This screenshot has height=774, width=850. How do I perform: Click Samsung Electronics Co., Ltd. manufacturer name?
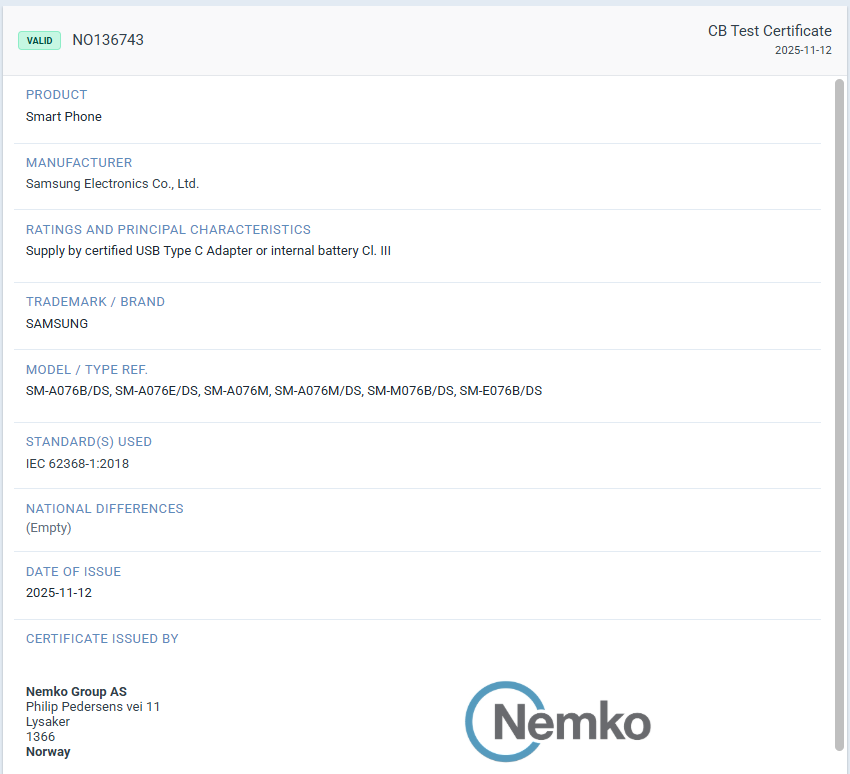112,183
